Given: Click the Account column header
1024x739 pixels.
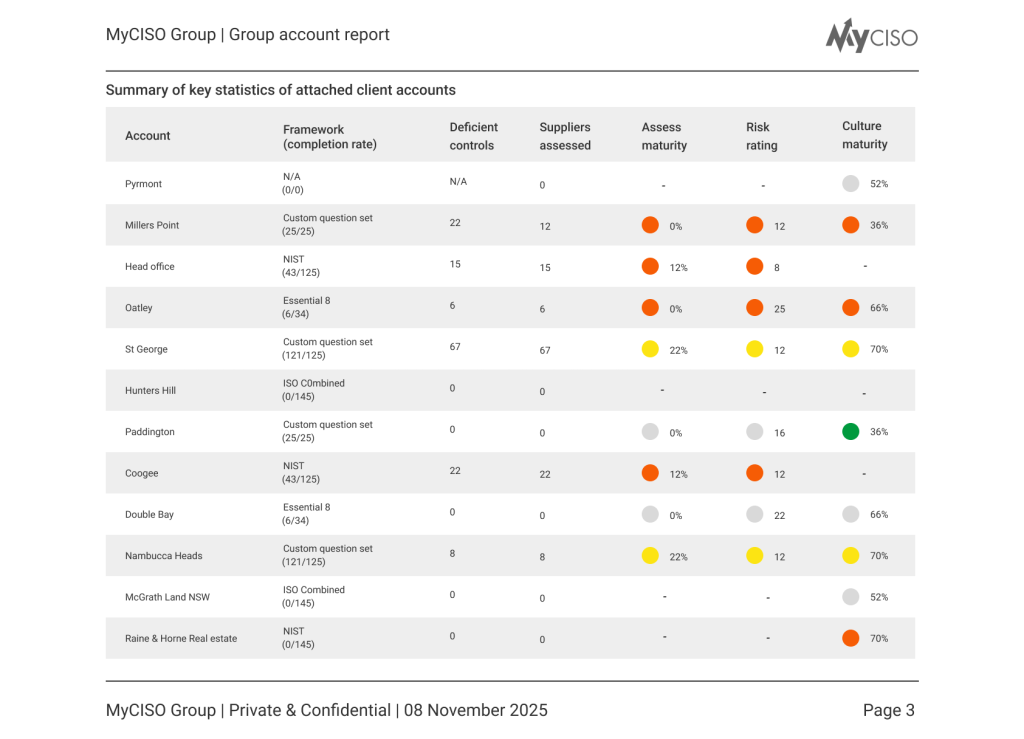Looking at the screenshot, I should [x=147, y=135].
